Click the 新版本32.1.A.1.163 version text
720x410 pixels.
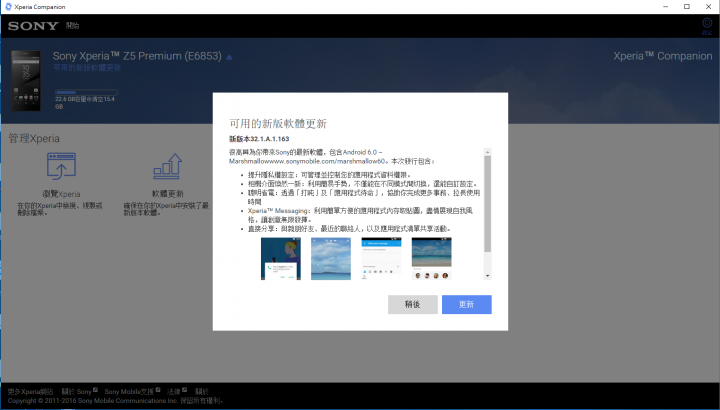[x=259, y=139]
